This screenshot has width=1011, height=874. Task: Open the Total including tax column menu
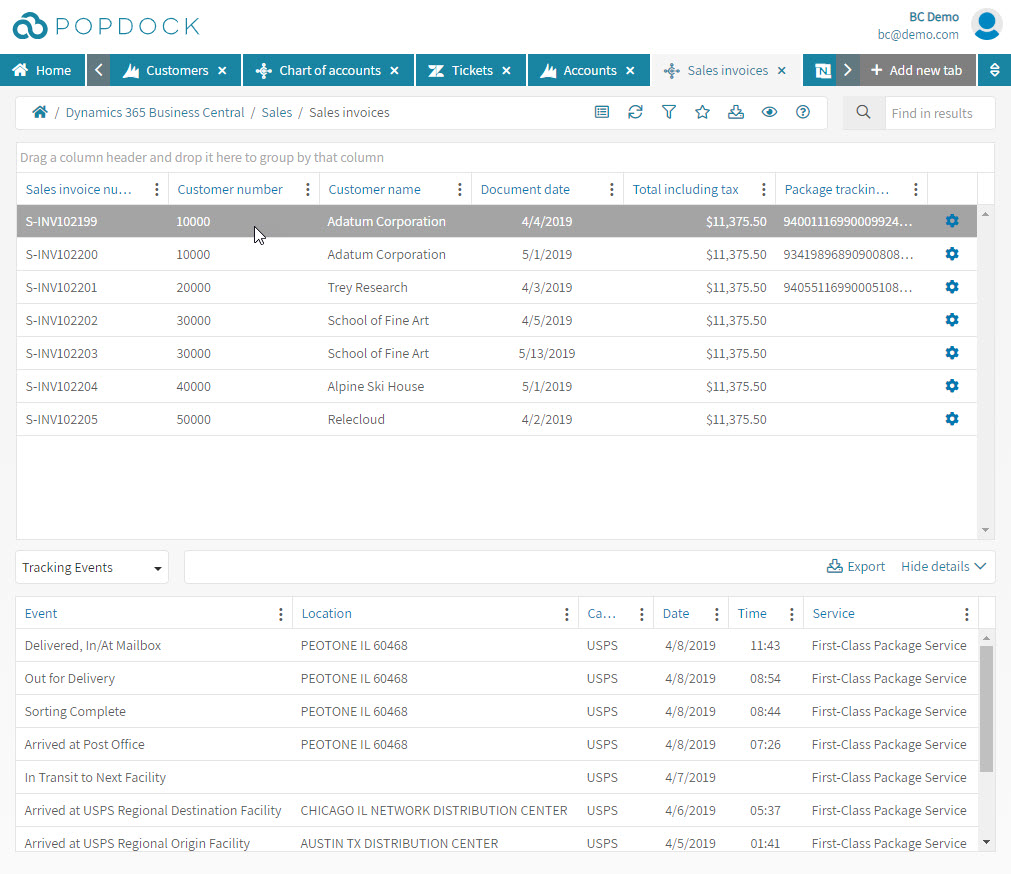(764, 189)
